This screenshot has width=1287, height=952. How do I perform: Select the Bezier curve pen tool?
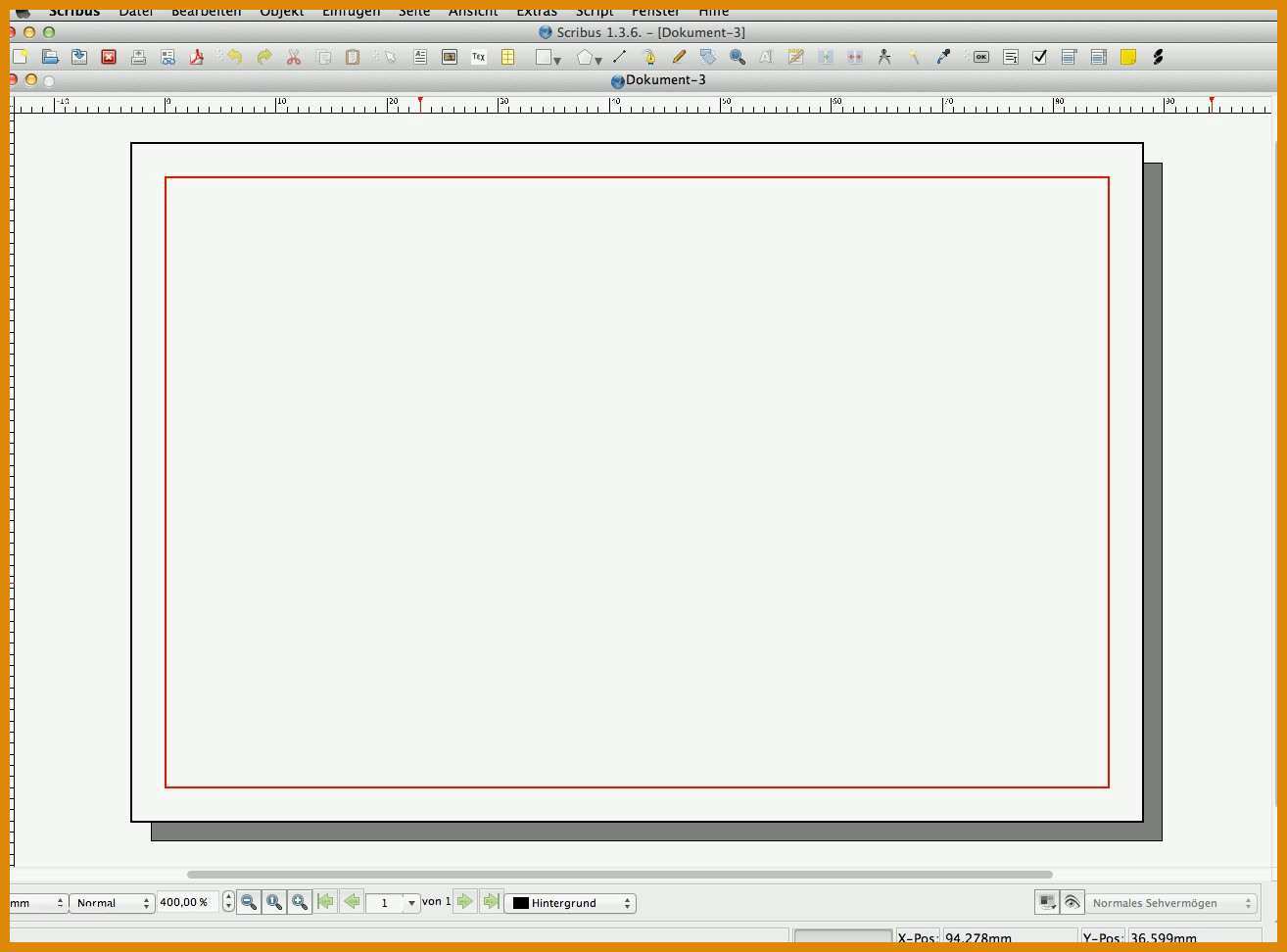click(648, 57)
